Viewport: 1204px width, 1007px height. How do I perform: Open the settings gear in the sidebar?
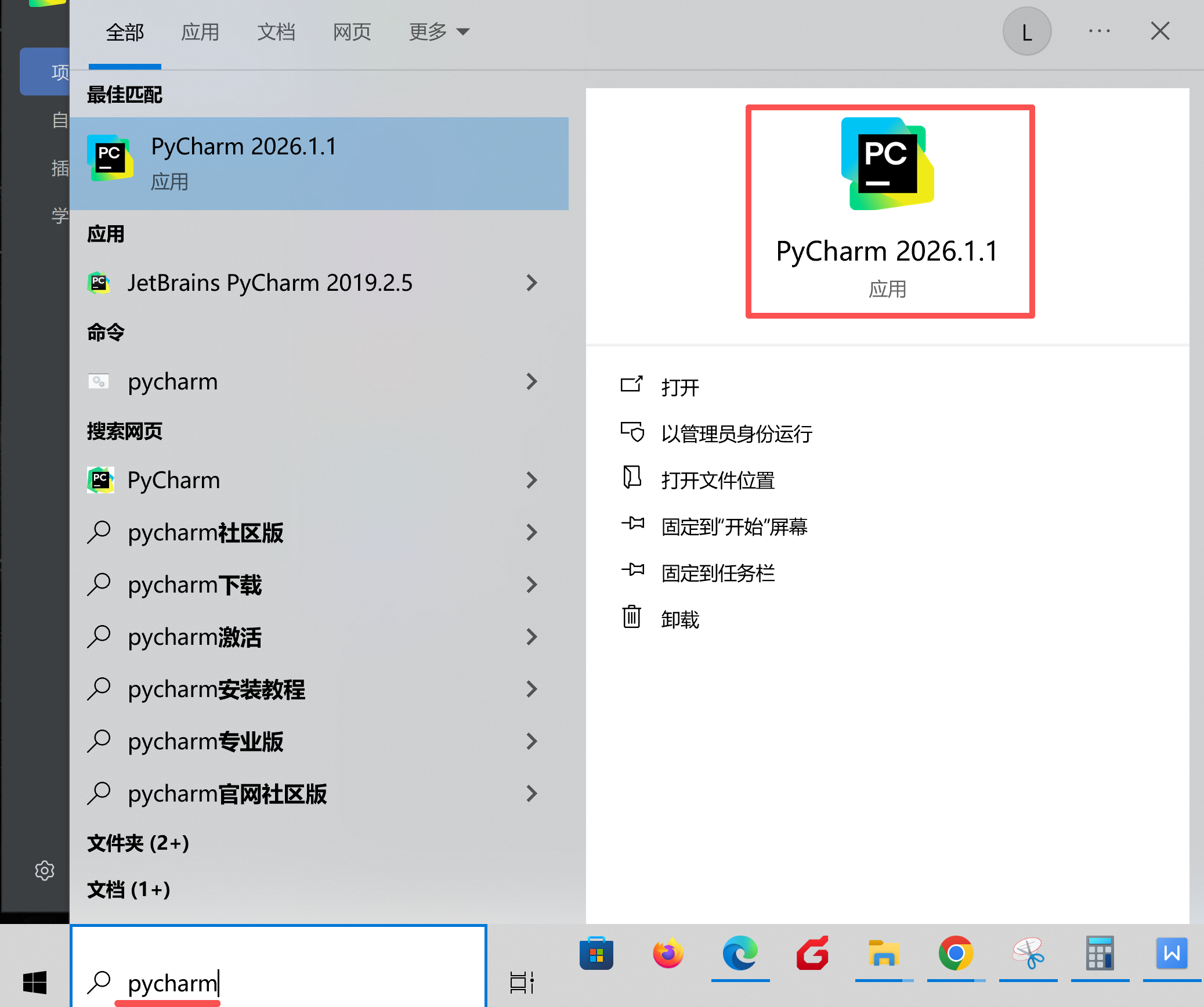coord(45,871)
